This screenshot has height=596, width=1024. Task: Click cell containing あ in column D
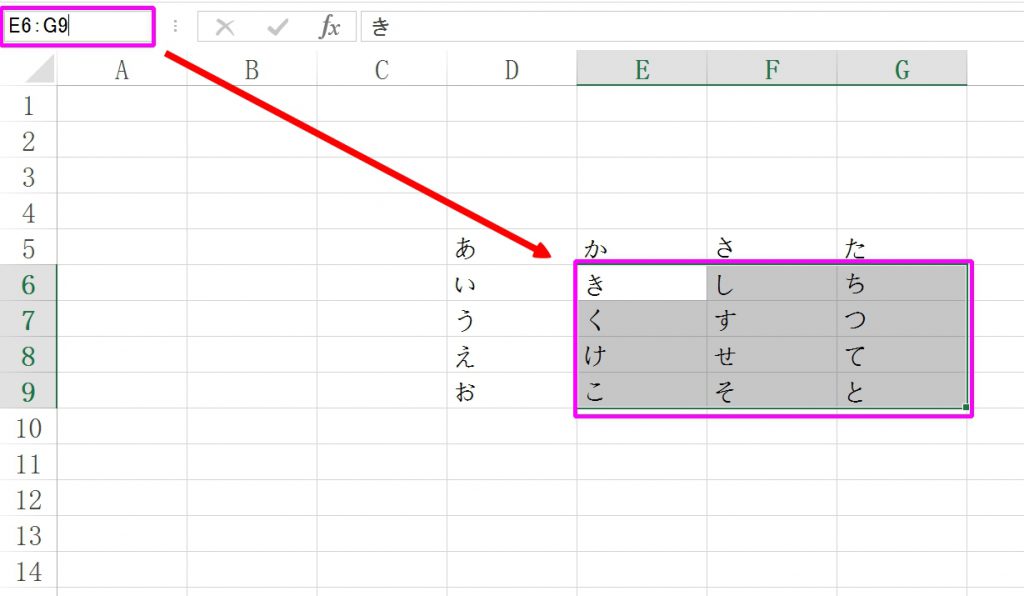[x=512, y=248]
